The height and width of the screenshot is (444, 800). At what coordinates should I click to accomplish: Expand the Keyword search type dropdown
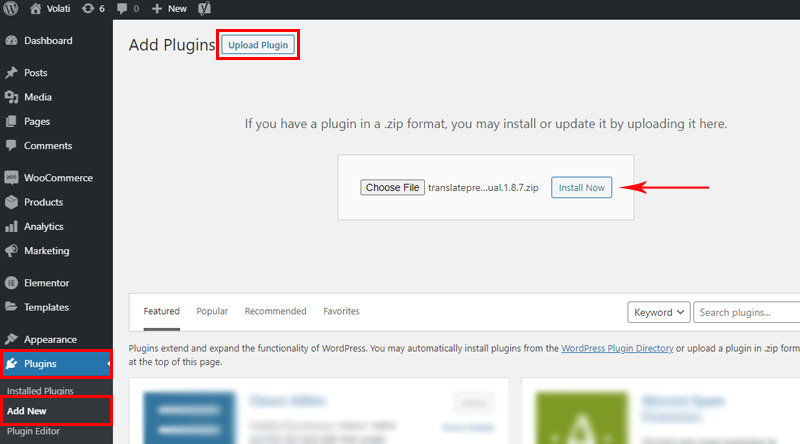[659, 312]
